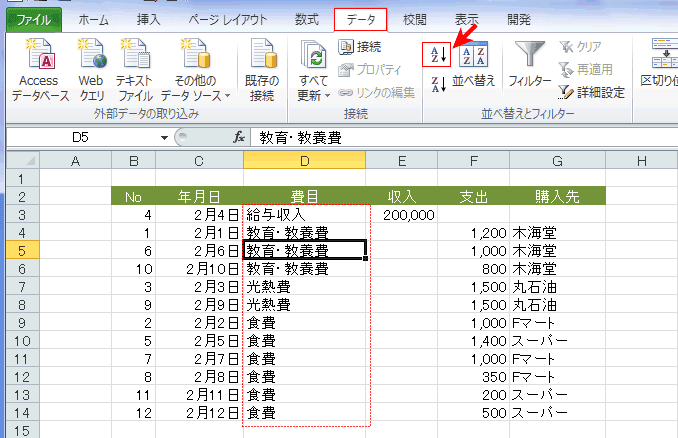Sort ascending with the A-Z button

coord(437,54)
